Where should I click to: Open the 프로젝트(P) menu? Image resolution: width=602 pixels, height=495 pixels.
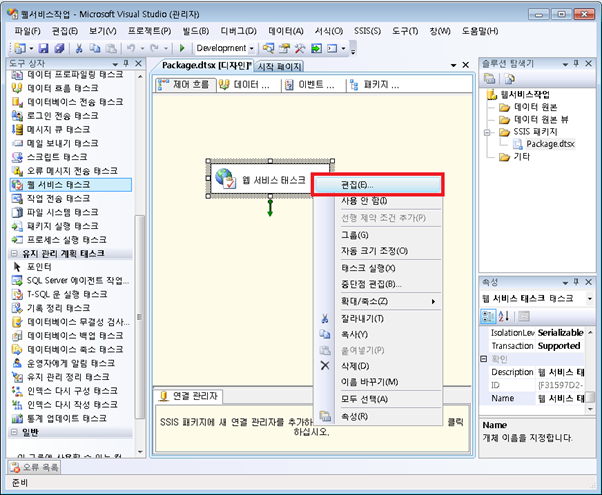pos(149,31)
